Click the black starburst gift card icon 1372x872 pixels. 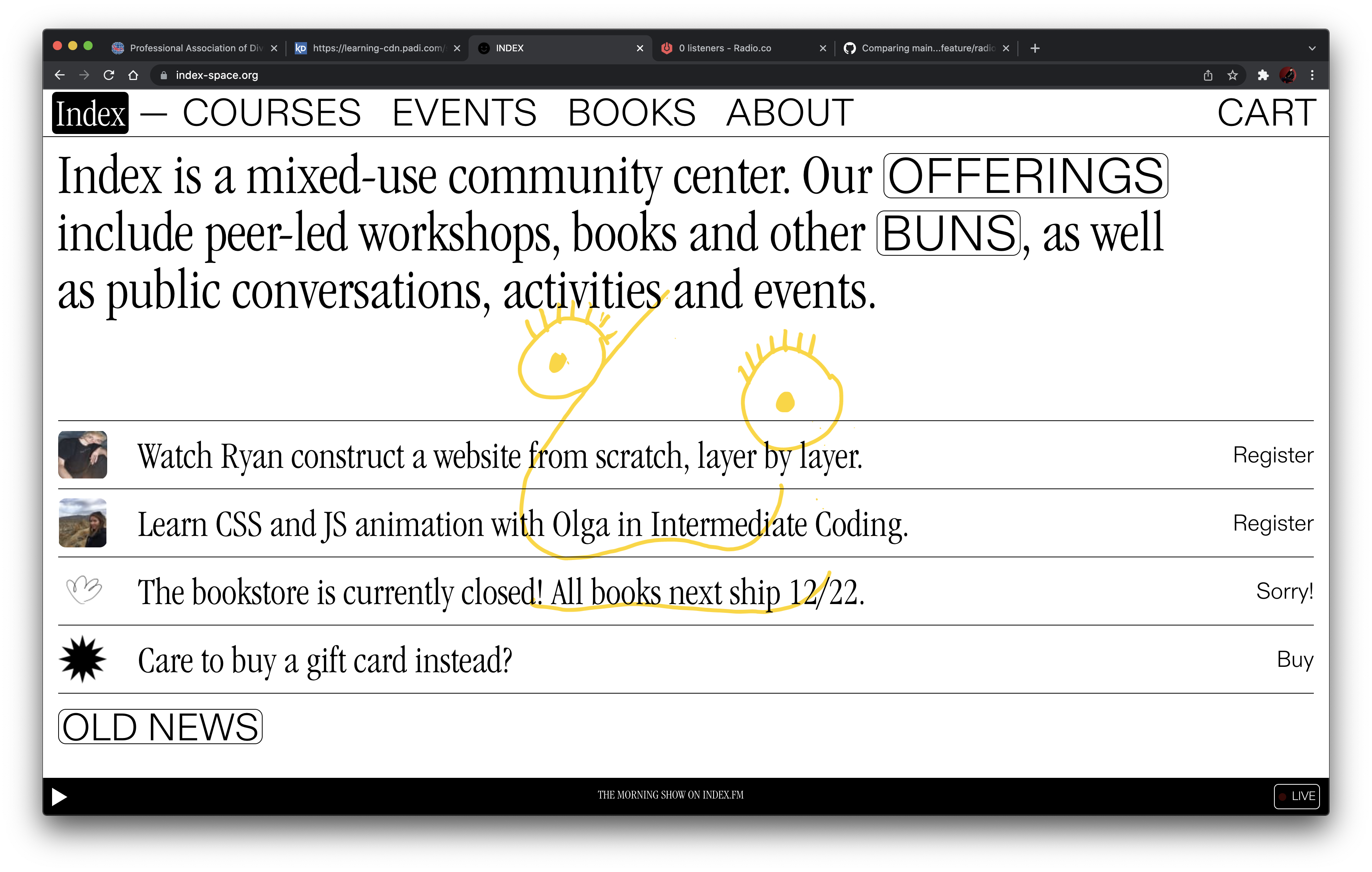click(83, 659)
